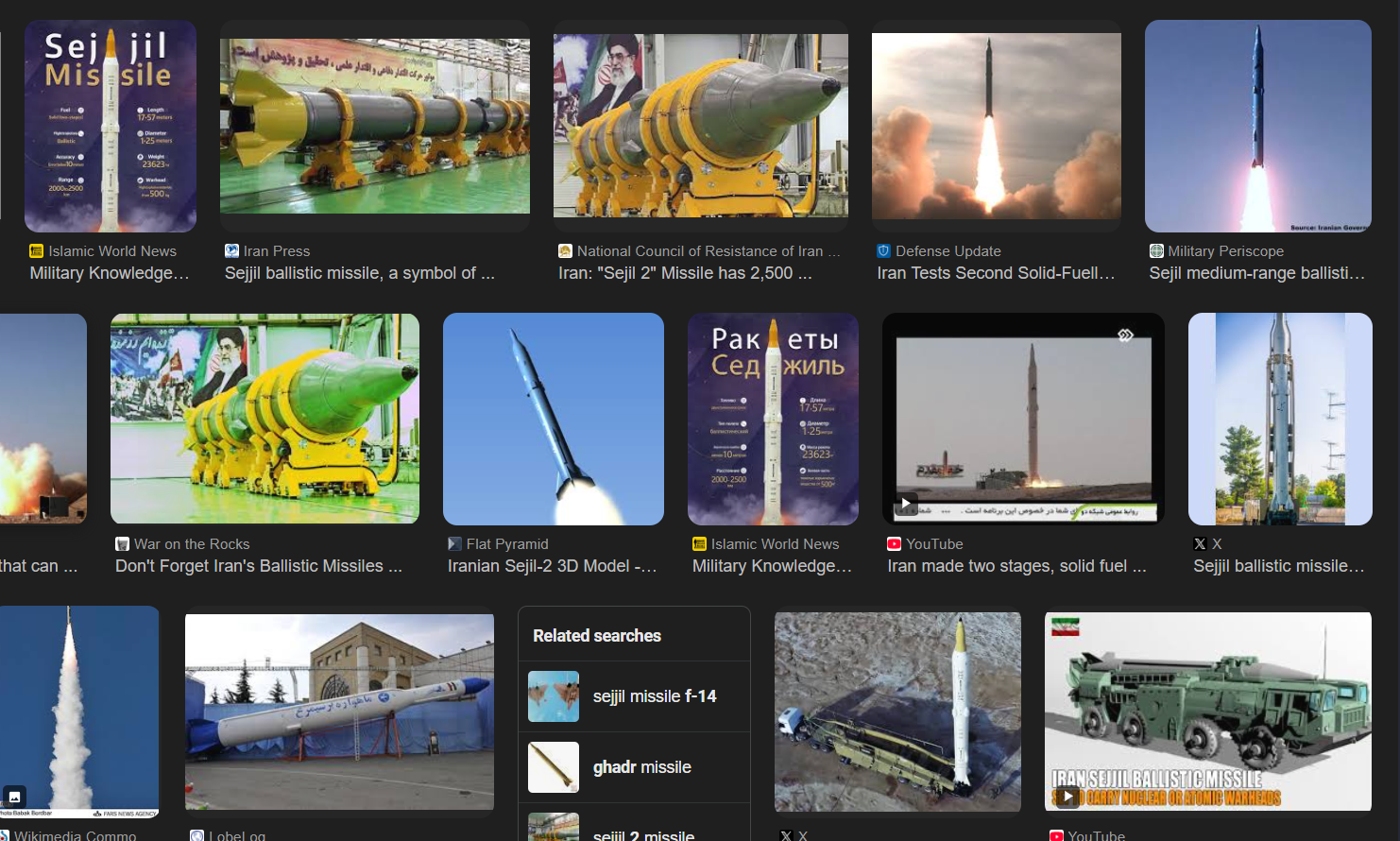Open "Iran Tests Second Solid-Fuell..." title
1400x841 pixels.
(x=996, y=273)
